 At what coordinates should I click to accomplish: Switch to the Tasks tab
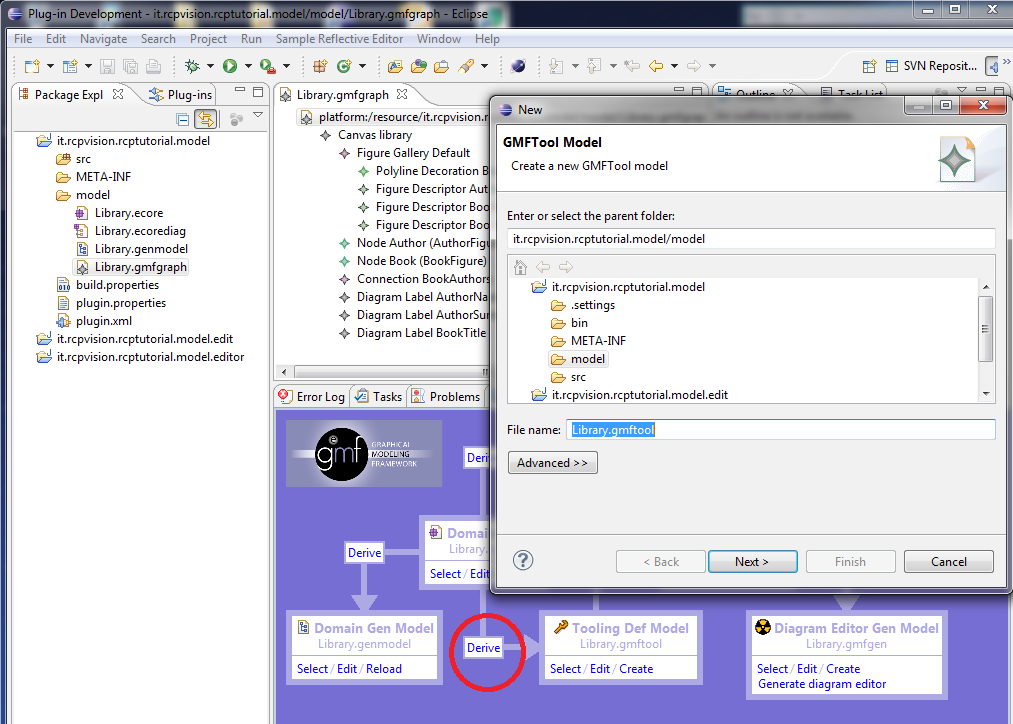379,397
